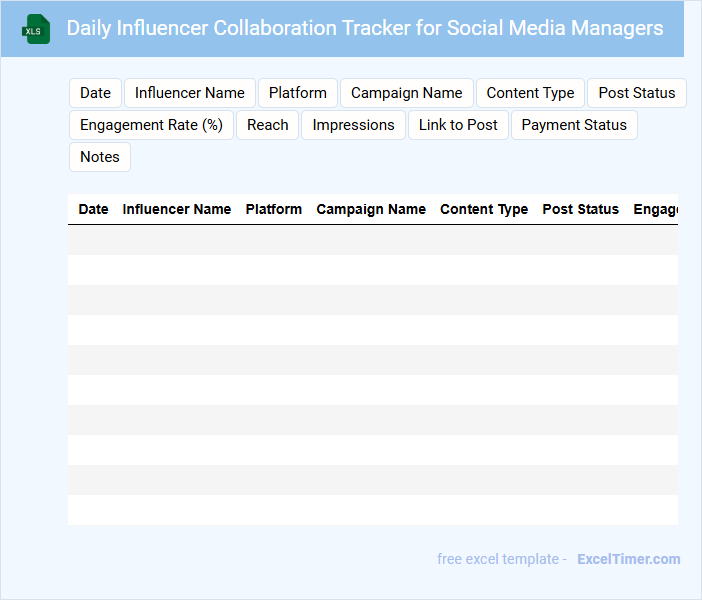
Task: Select the Engagement Rate (%) tag
Action: point(151,125)
